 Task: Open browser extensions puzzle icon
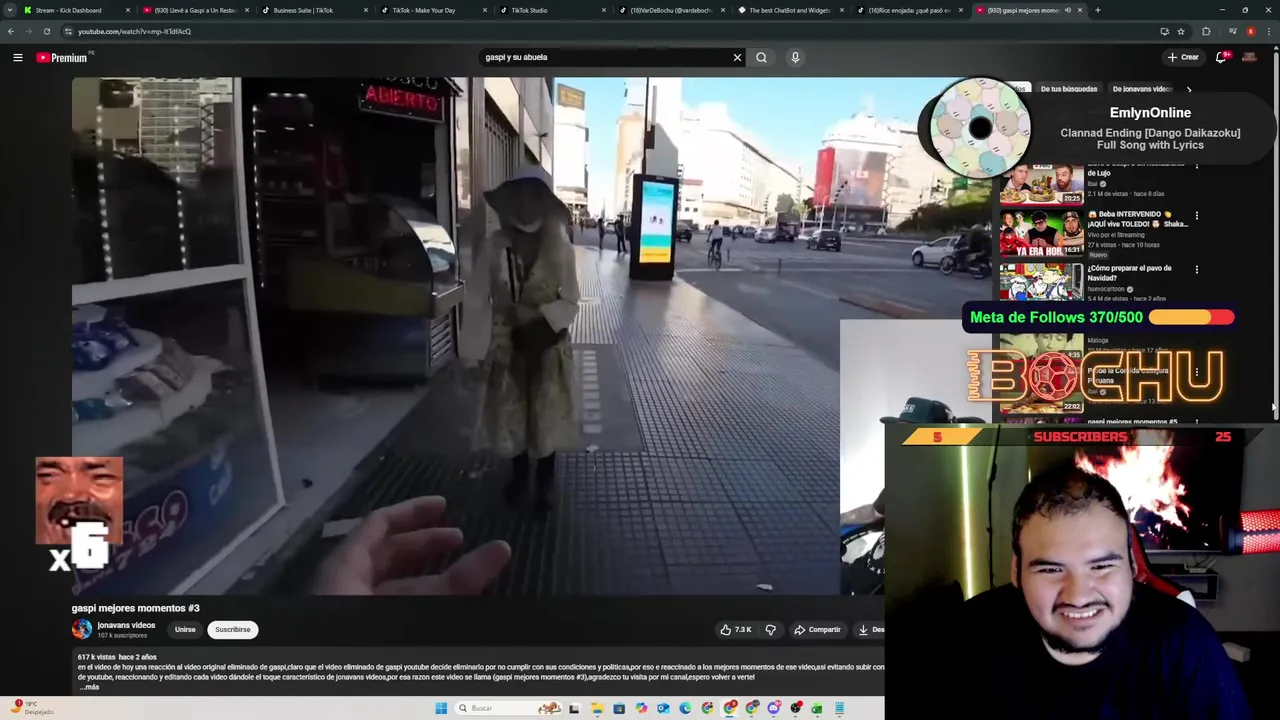click(x=1206, y=31)
